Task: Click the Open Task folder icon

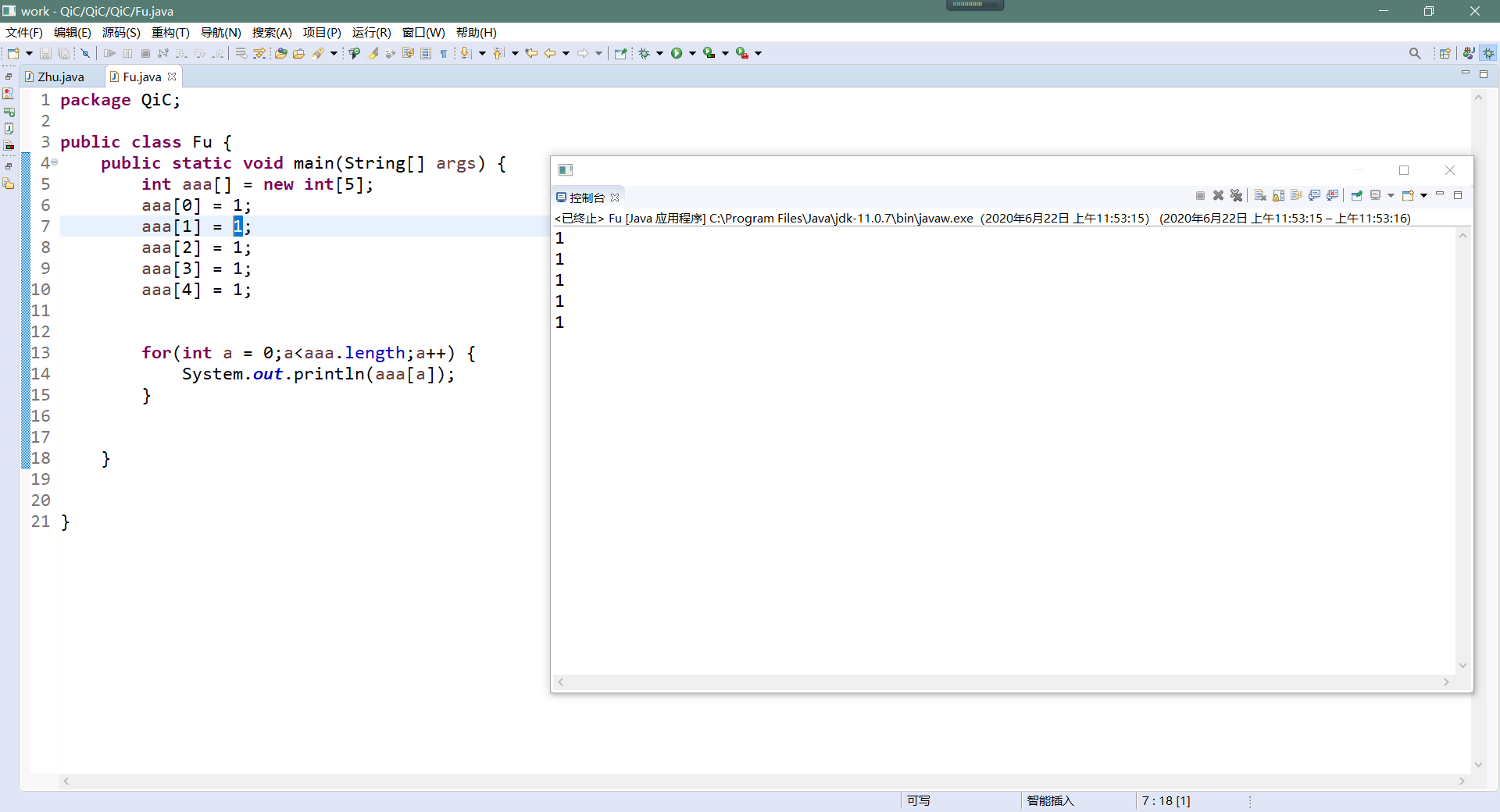Action: pos(298,53)
